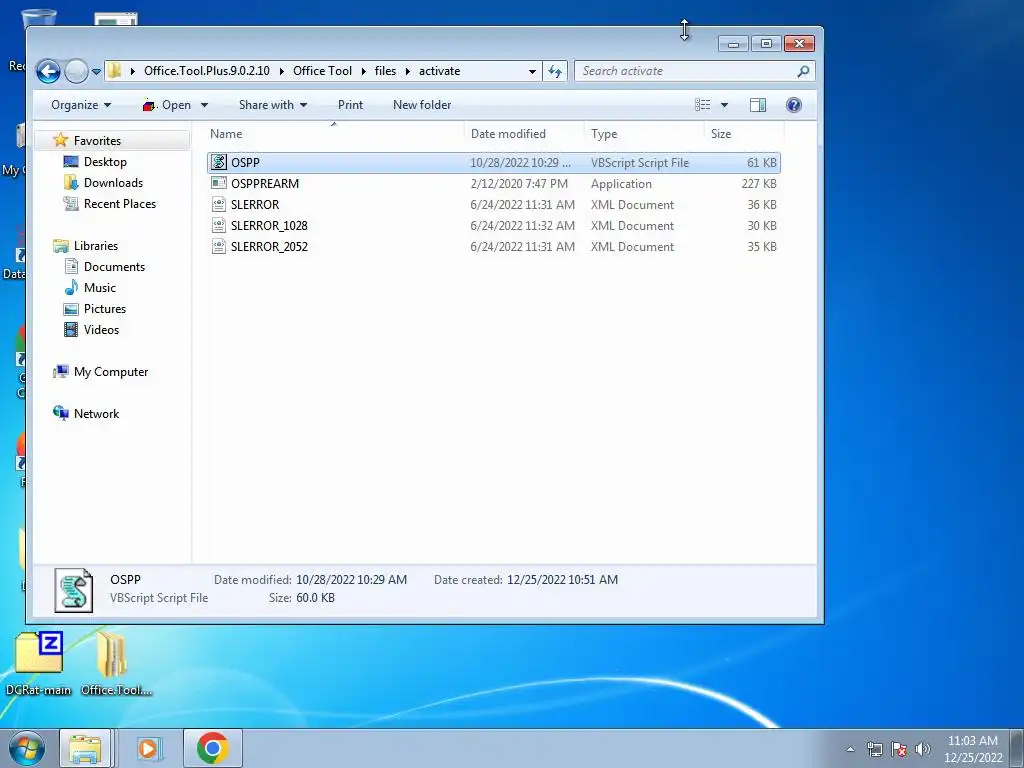
Task: Open Desktop in Favorites
Action: (x=104, y=161)
